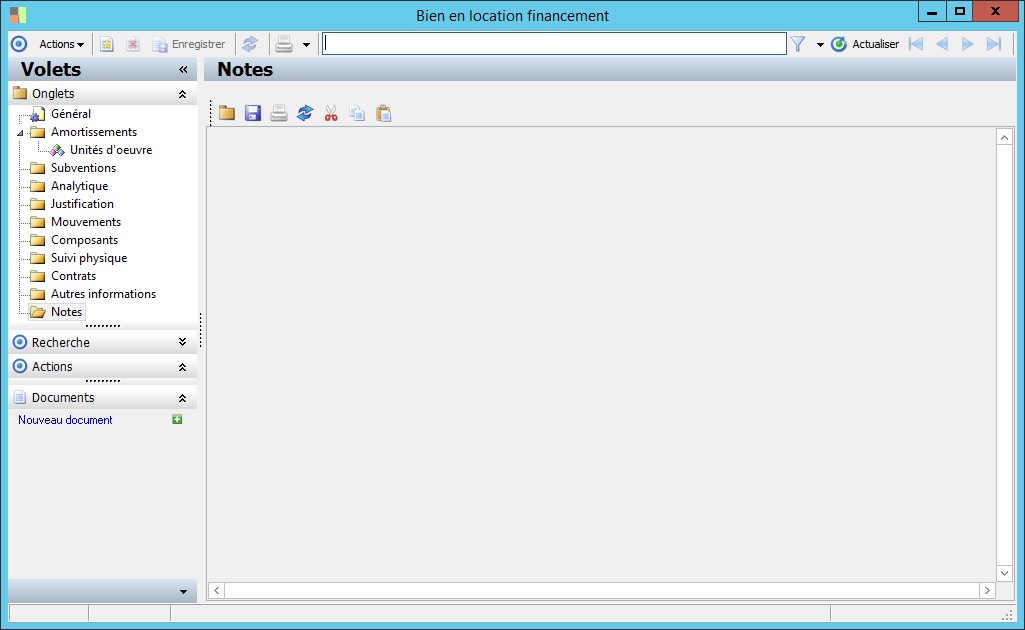Go to first record navigation icon
1025x630 pixels.
(916, 44)
